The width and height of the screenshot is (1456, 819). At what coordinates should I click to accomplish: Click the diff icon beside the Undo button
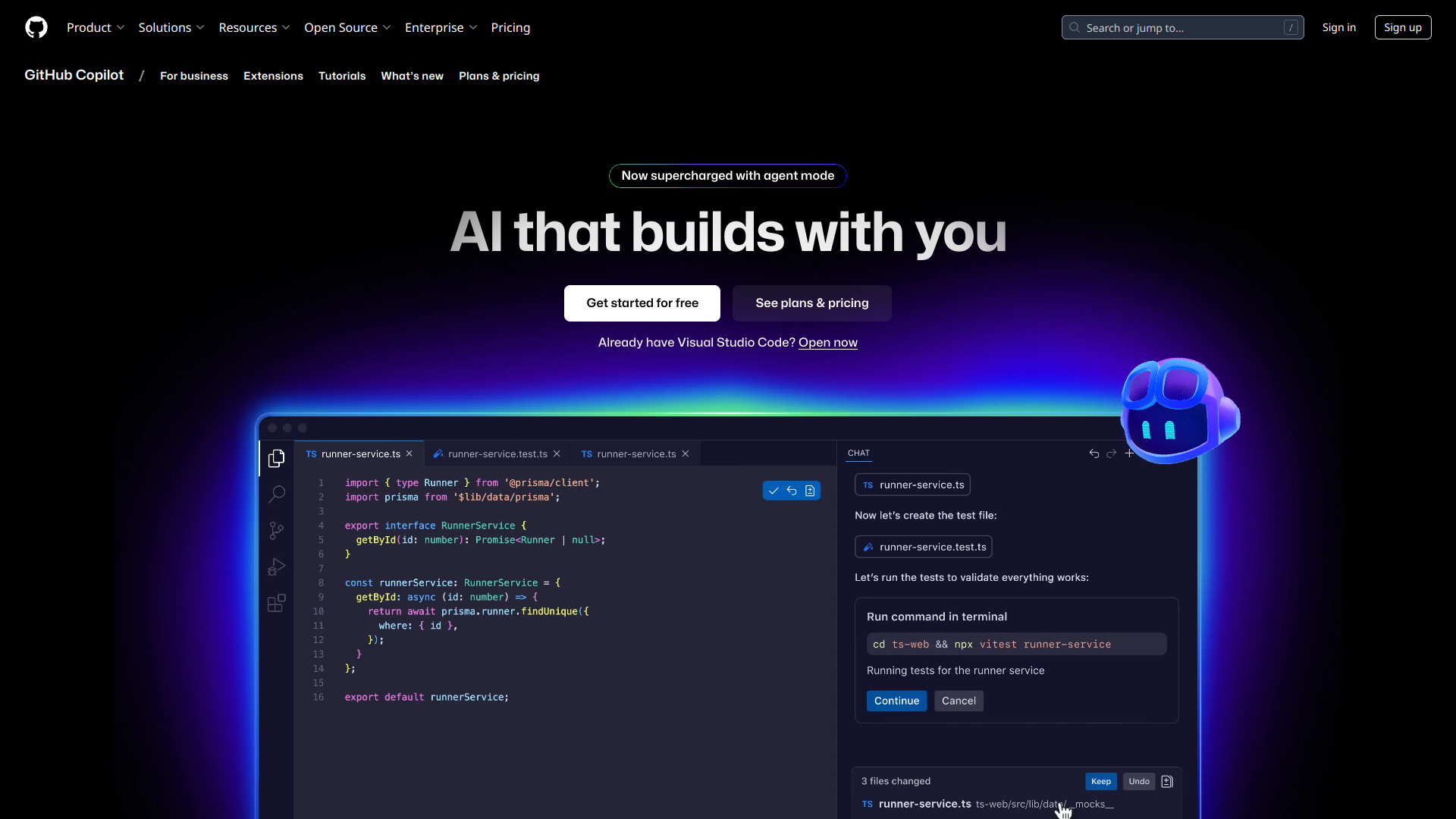click(x=1166, y=781)
